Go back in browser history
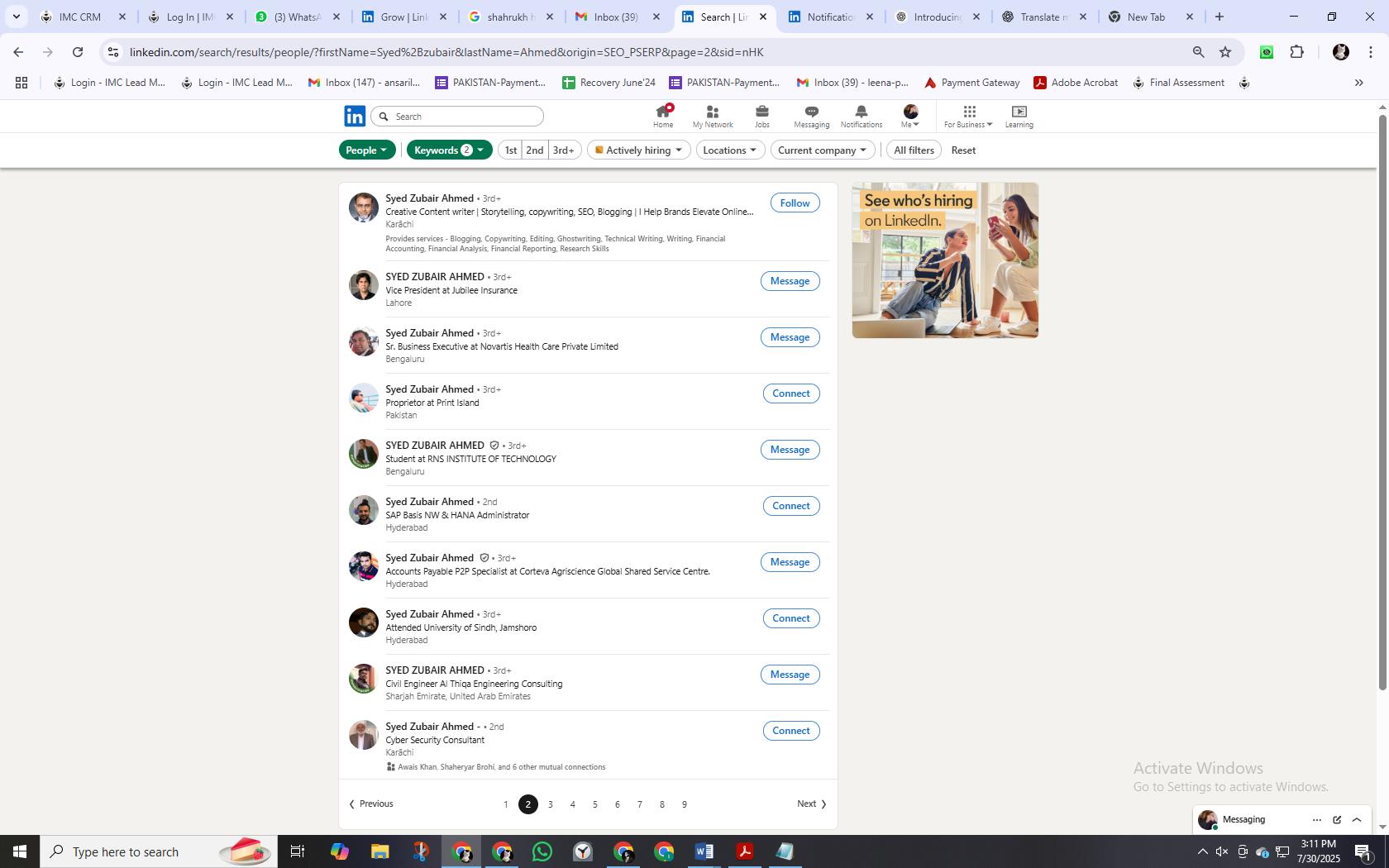Image resolution: width=1389 pixels, height=868 pixels. coord(18,52)
